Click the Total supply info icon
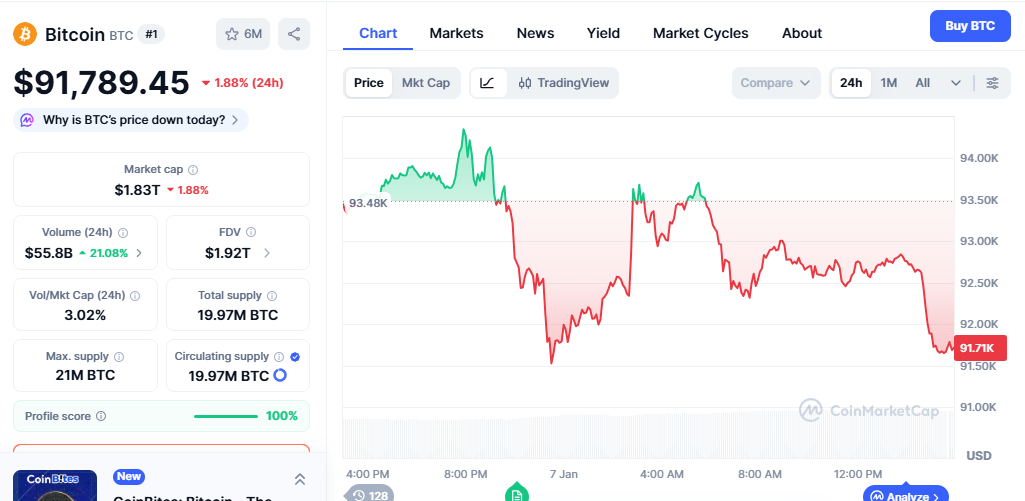This screenshot has width=1025, height=501. [272, 296]
